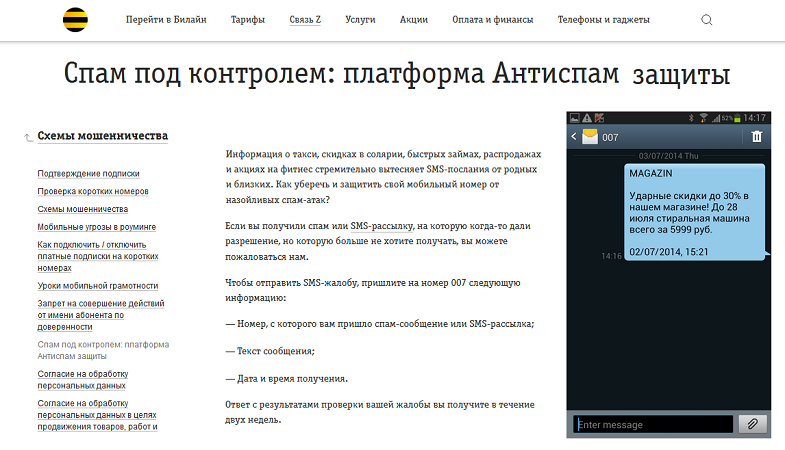Tap the image icon in phone status bar

click(575, 118)
